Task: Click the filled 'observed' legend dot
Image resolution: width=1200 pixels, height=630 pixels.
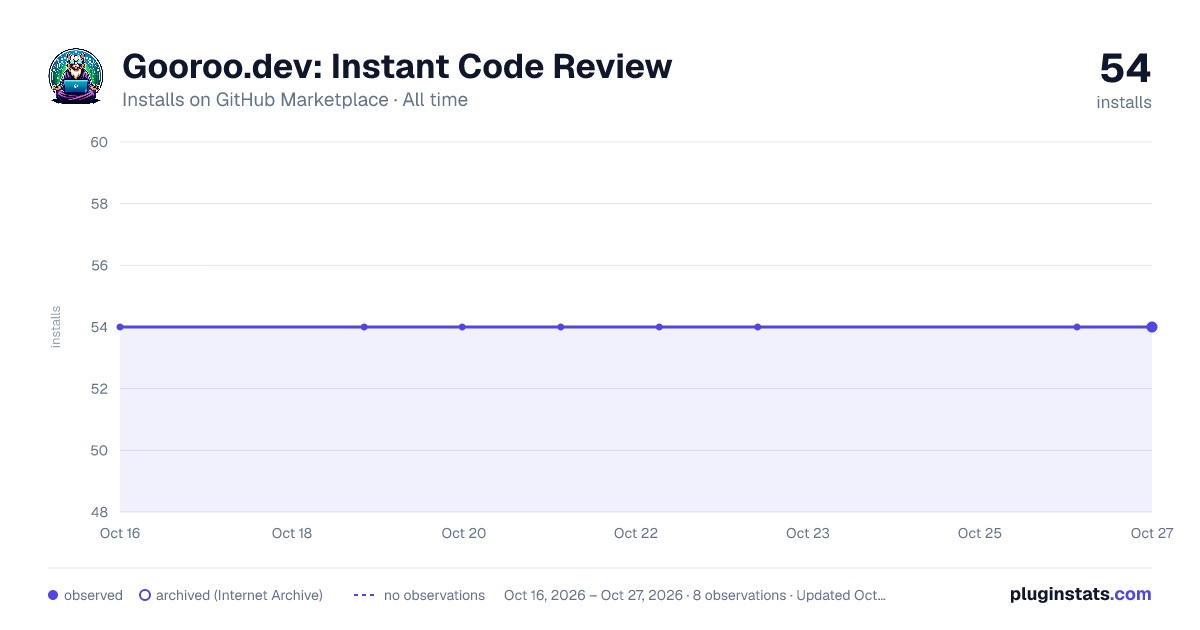Action: (53, 595)
